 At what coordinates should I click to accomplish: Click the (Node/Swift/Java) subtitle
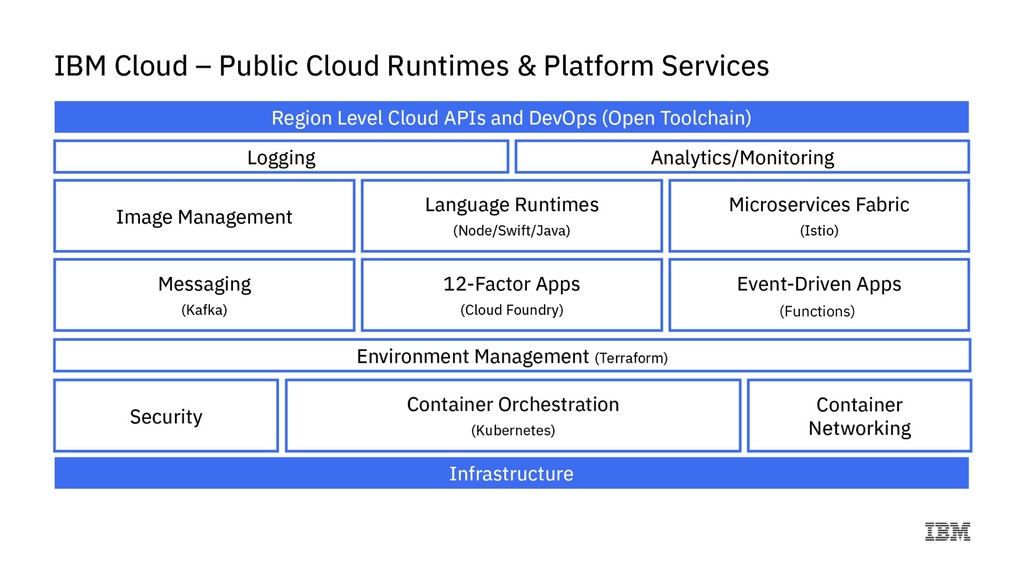511,231
